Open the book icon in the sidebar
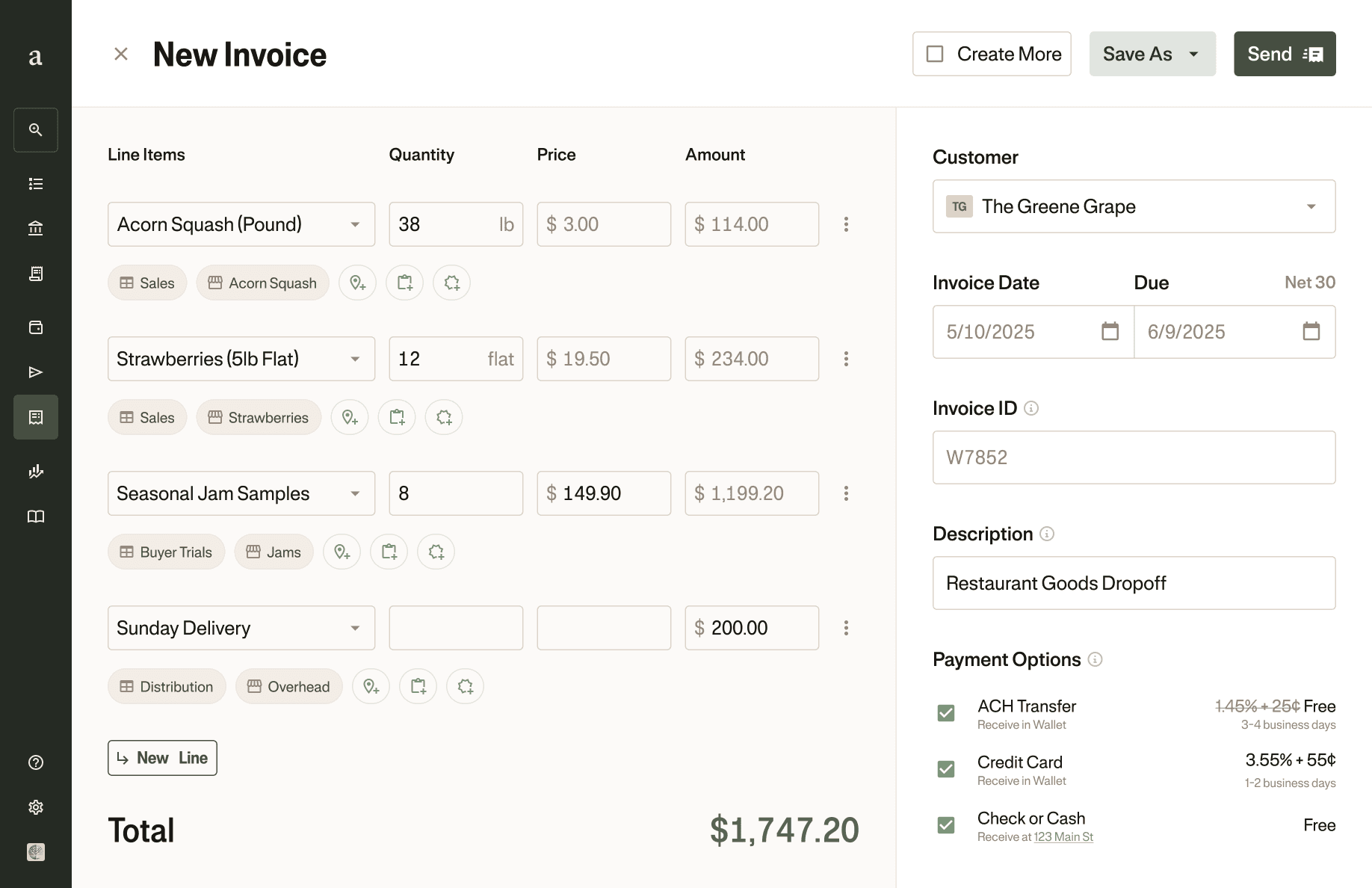Image resolution: width=1372 pixels, height=888 pixels. click(x=35, y=516)
